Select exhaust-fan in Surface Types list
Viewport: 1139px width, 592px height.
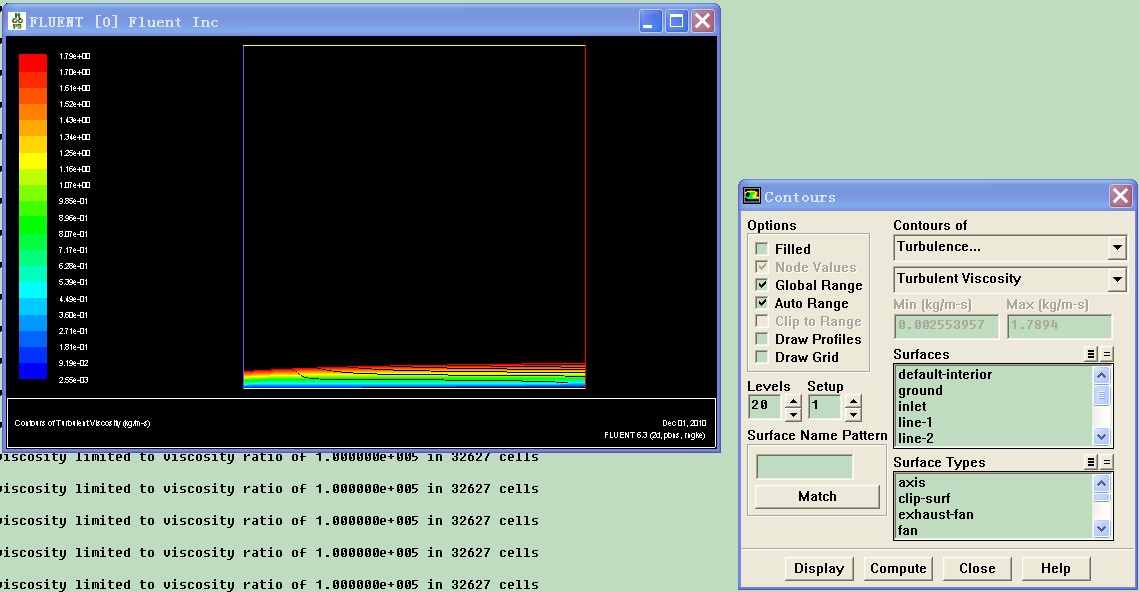tap(935, 514)
